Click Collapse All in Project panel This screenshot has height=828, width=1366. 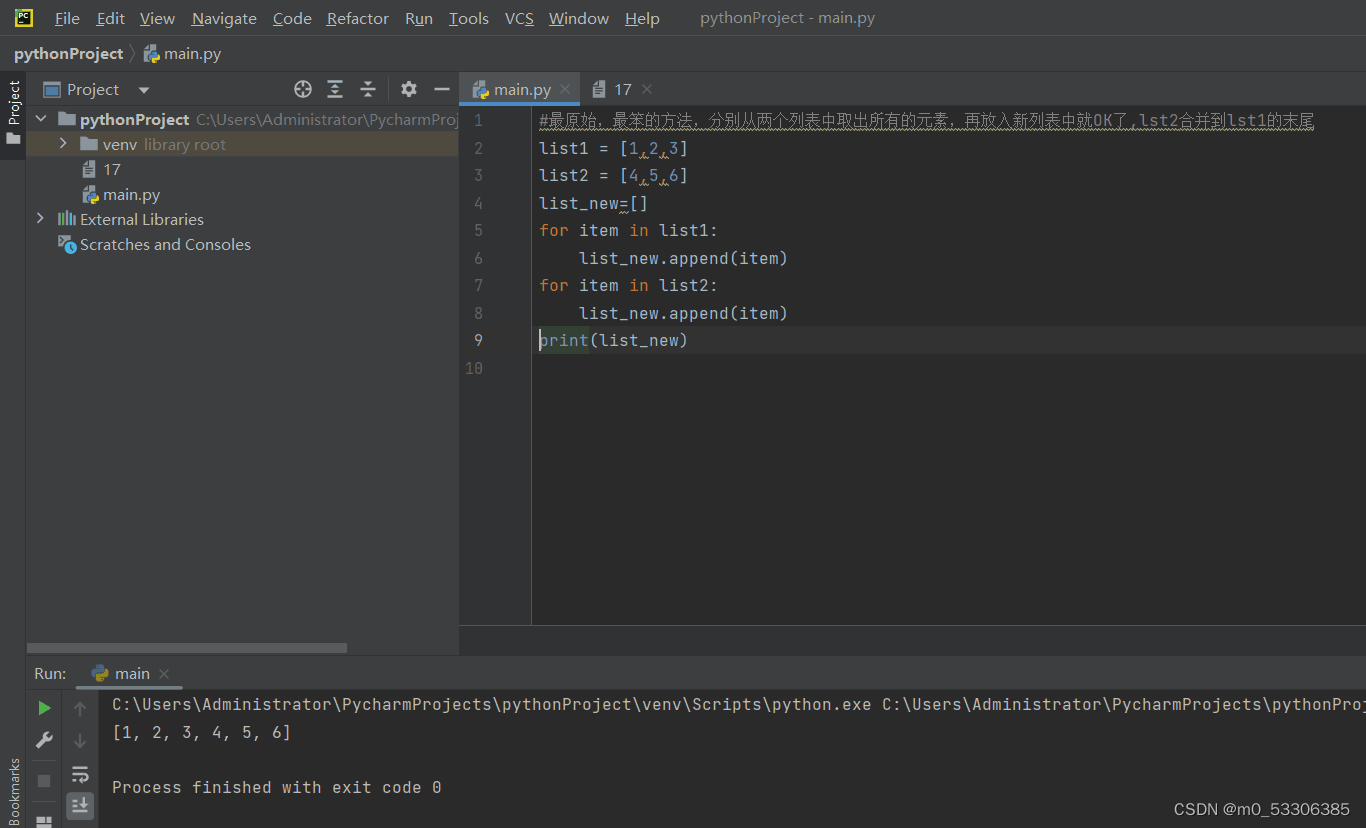(x=368, y=89)
